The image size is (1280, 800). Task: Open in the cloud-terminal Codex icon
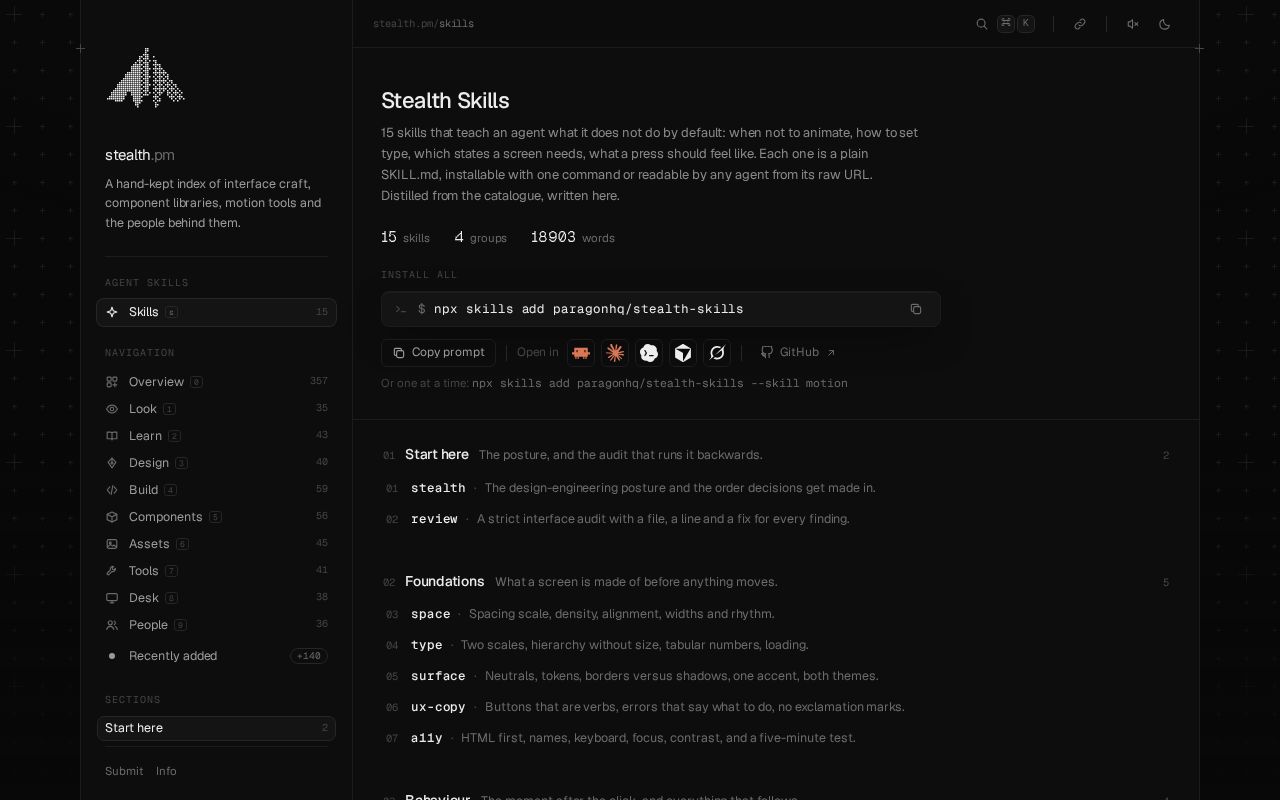coord(649,353)
